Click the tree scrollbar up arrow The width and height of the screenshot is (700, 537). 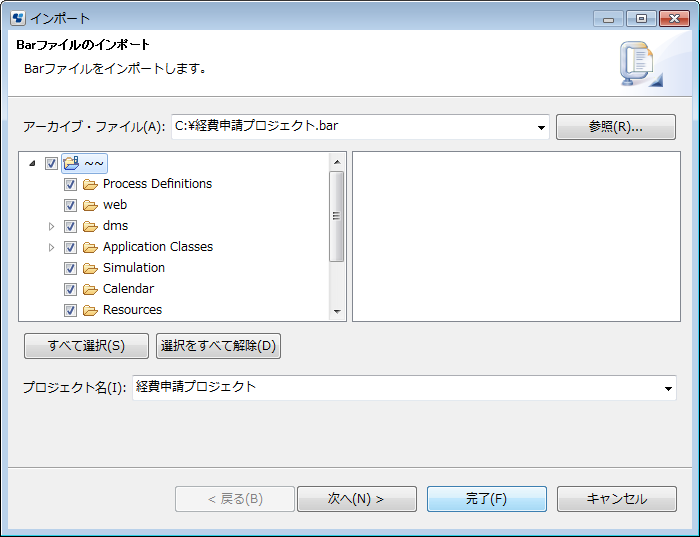[x=337, y=162]
